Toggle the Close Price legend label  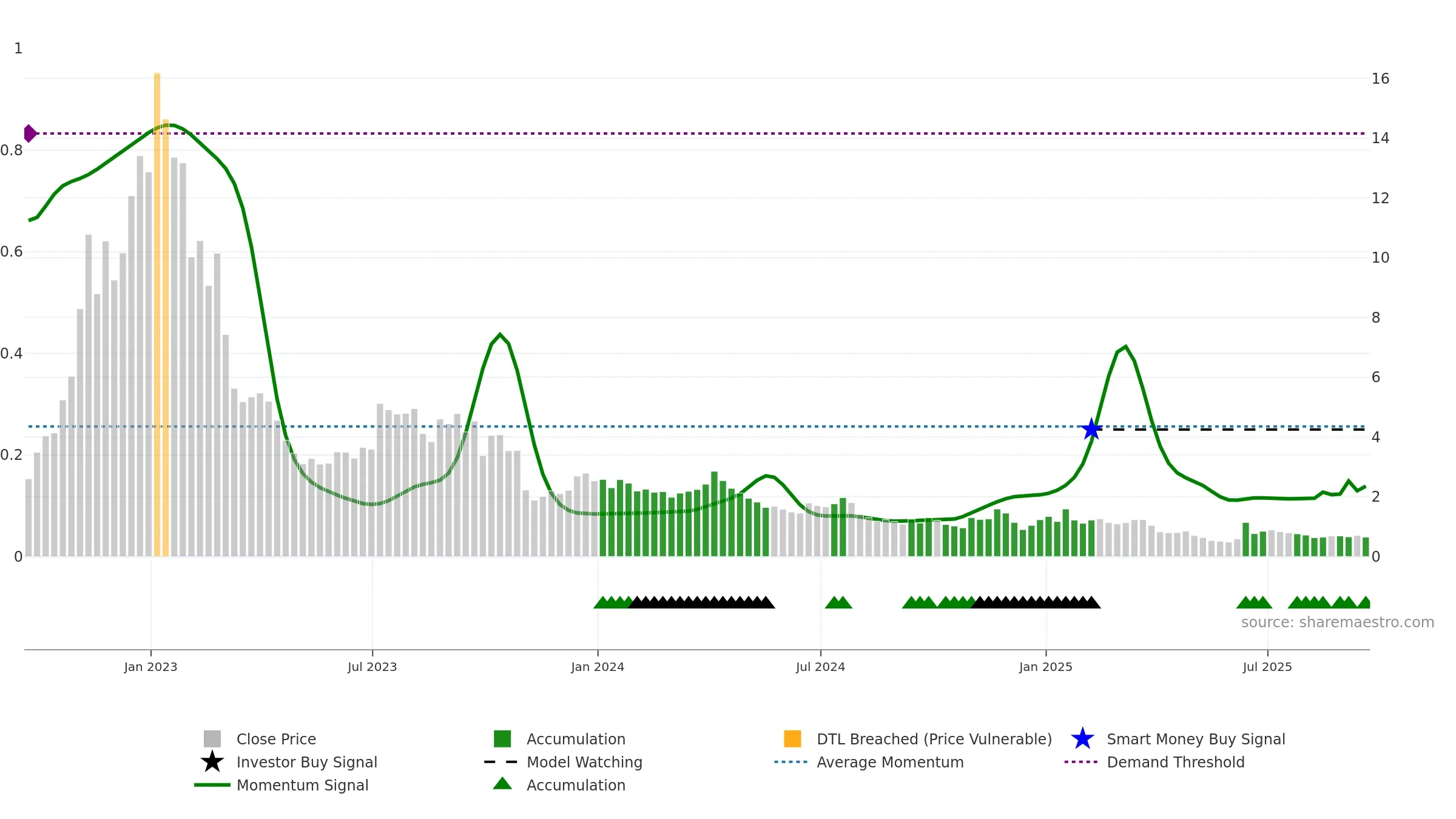click(276, 739)
